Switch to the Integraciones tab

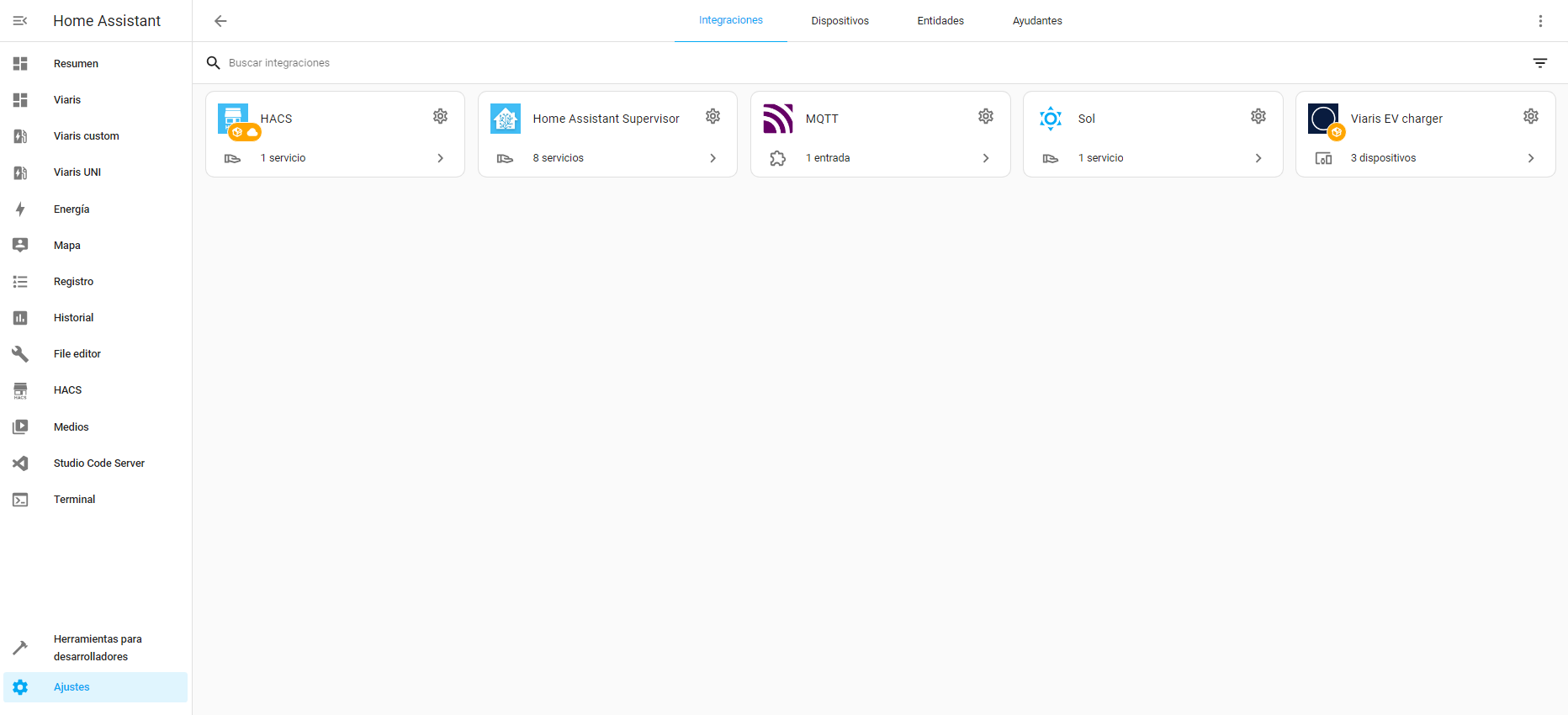[x=731, y=20]
